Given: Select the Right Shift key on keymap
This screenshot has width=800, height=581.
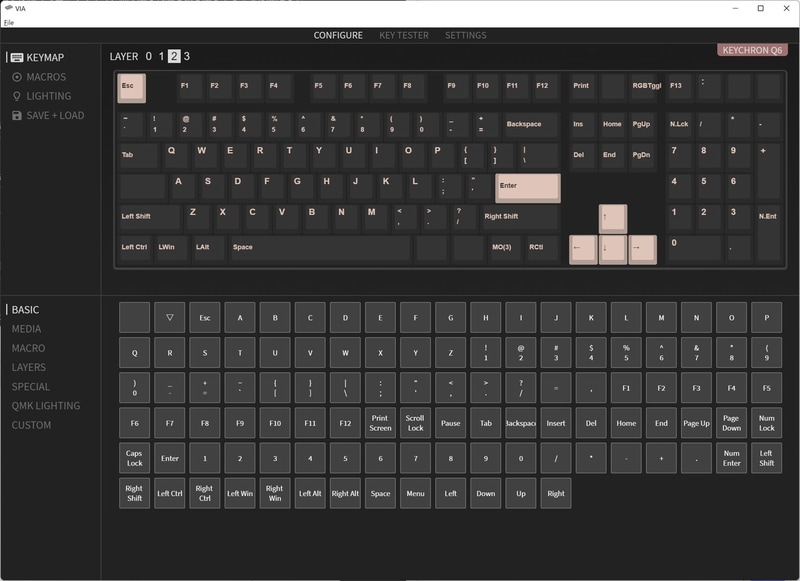Looking at the screenshot, I should point(520,218).
